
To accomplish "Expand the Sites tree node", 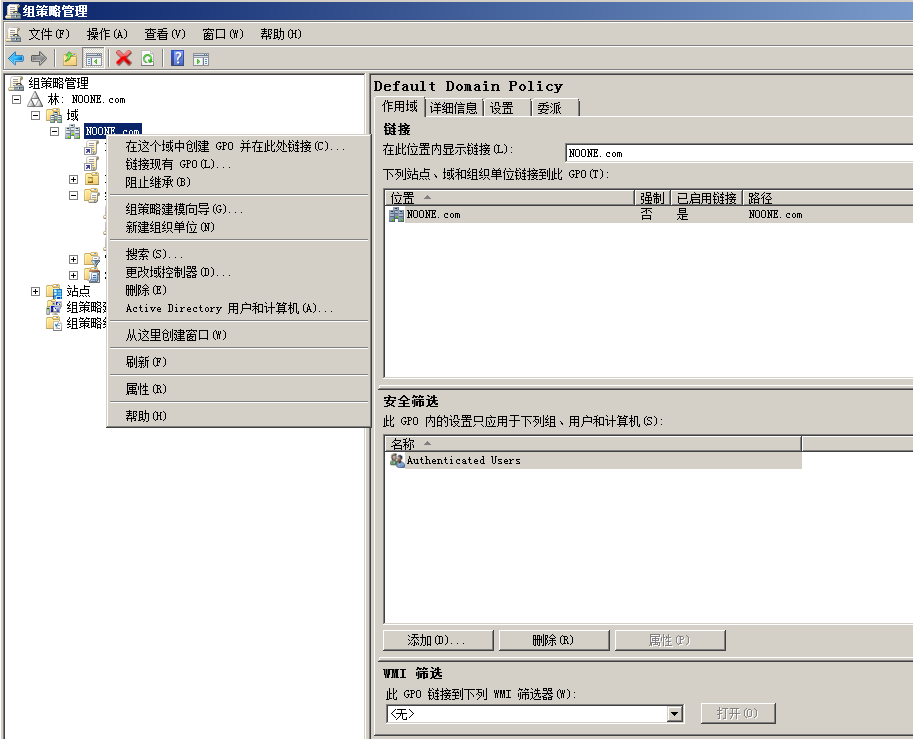I will [36, 291].
